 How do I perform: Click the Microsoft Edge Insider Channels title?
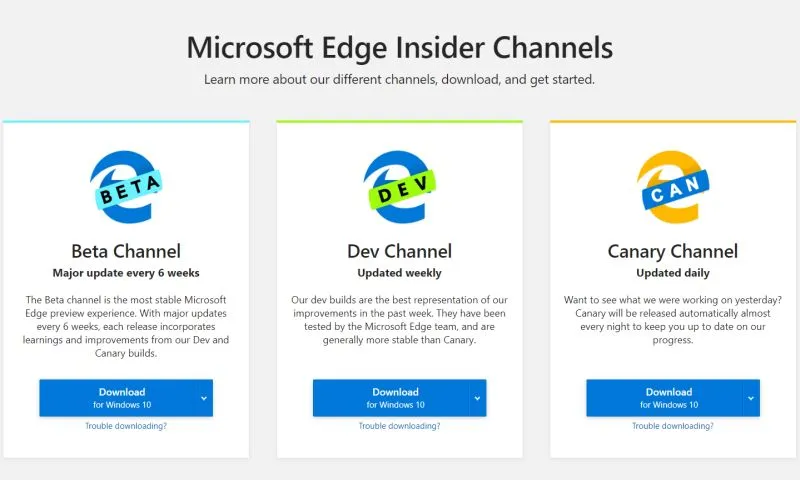[x=399, y=47]
